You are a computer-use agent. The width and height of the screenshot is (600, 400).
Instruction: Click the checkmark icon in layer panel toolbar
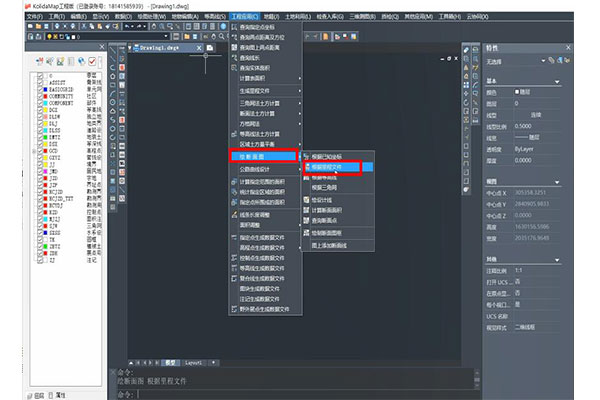[x=92, y=60]
